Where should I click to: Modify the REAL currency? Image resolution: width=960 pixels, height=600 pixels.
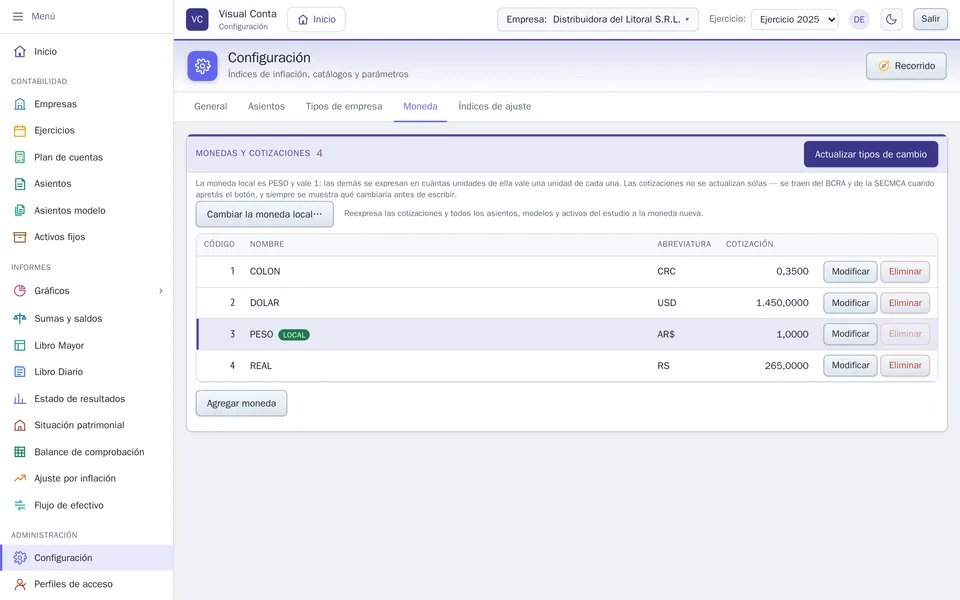(x=850, y=366)
